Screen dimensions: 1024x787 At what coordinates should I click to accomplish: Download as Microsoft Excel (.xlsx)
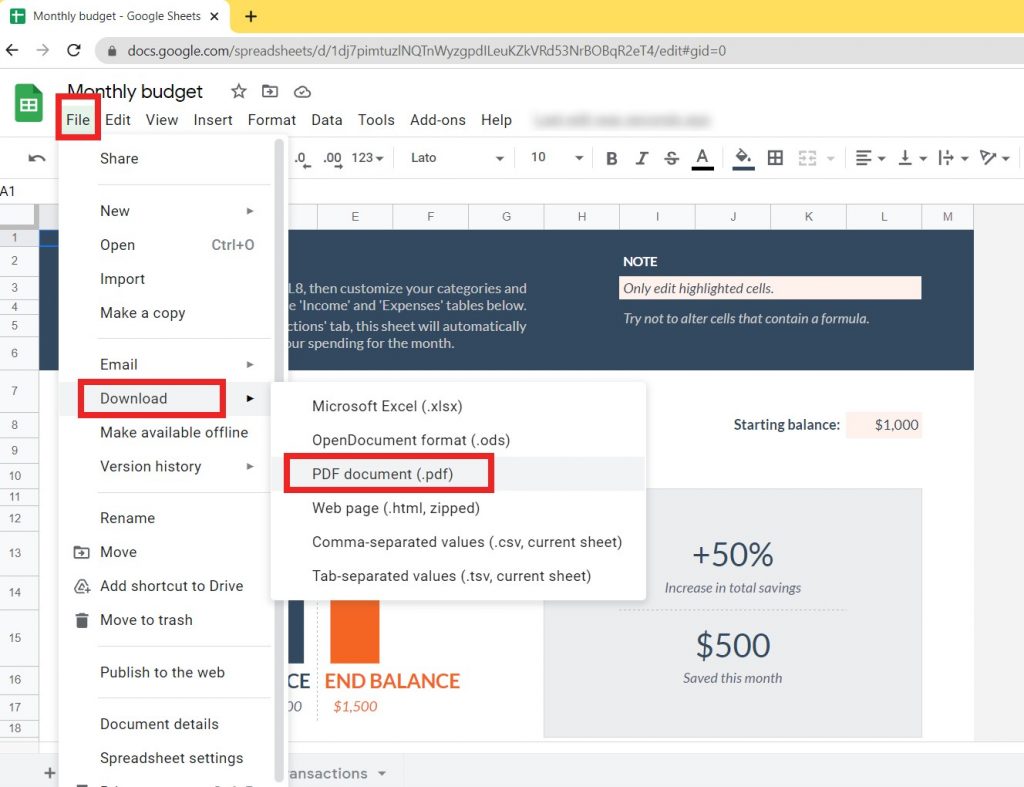tap(458, 406)
